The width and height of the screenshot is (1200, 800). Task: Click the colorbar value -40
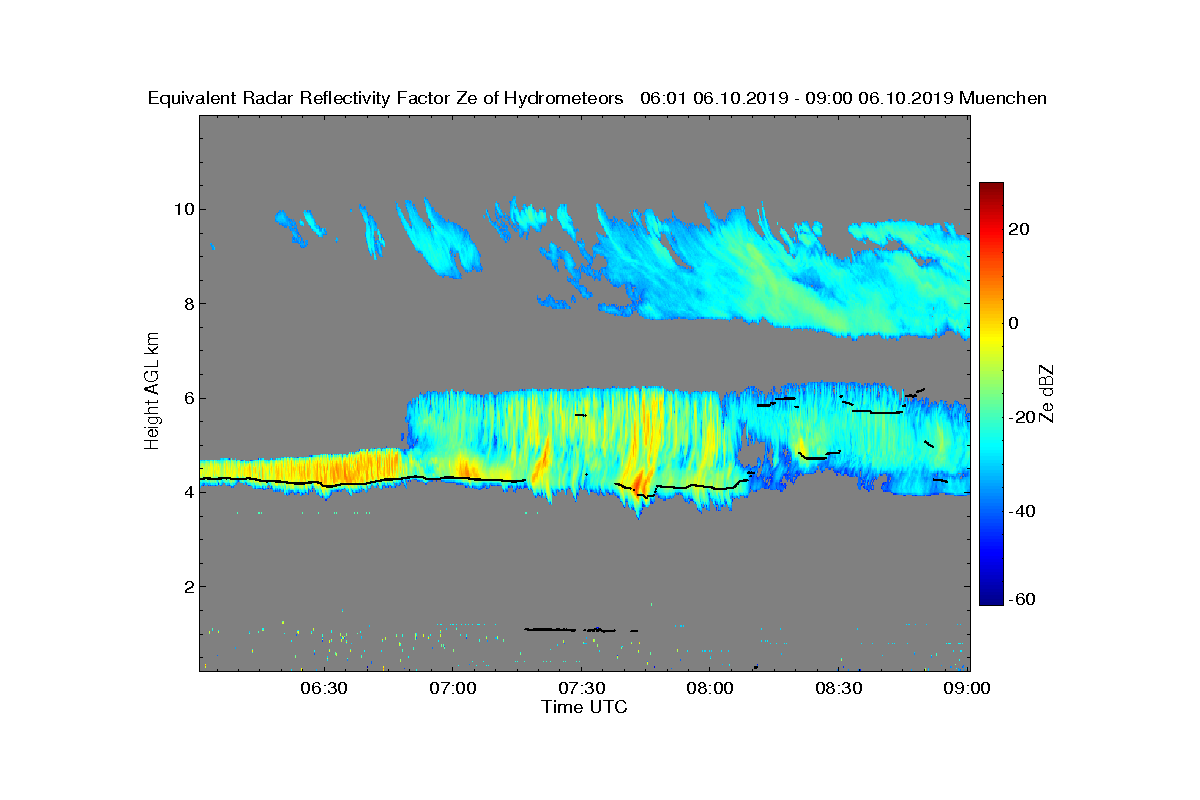point(1019,511)
